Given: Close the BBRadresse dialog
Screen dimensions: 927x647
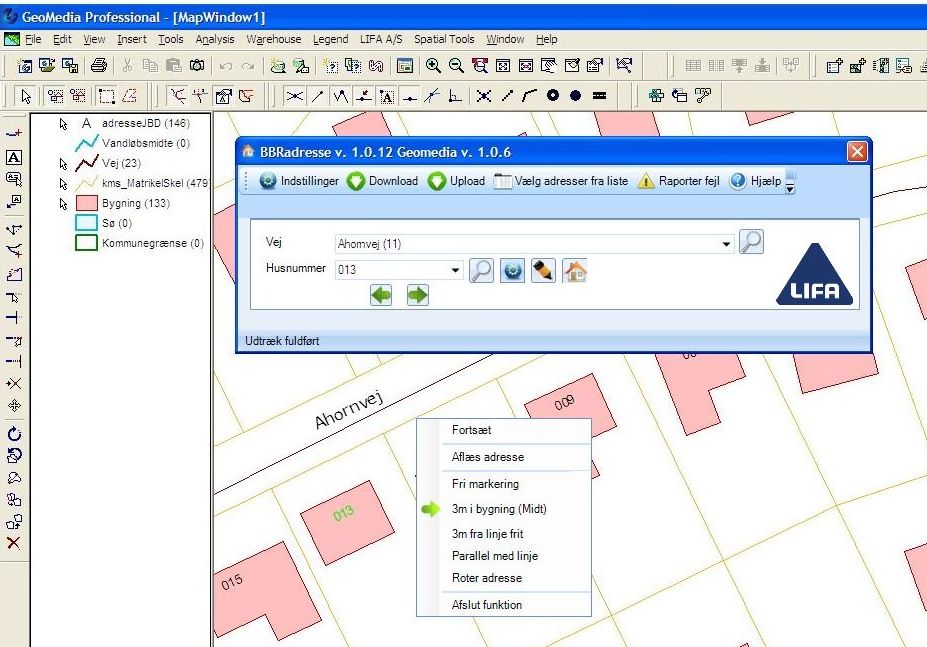Looking at the screenshot, I should (857, 152).
